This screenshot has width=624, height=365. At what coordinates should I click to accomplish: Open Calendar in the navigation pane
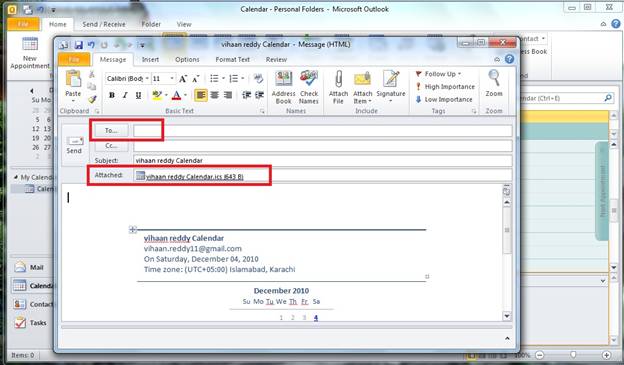click(32, 285)
